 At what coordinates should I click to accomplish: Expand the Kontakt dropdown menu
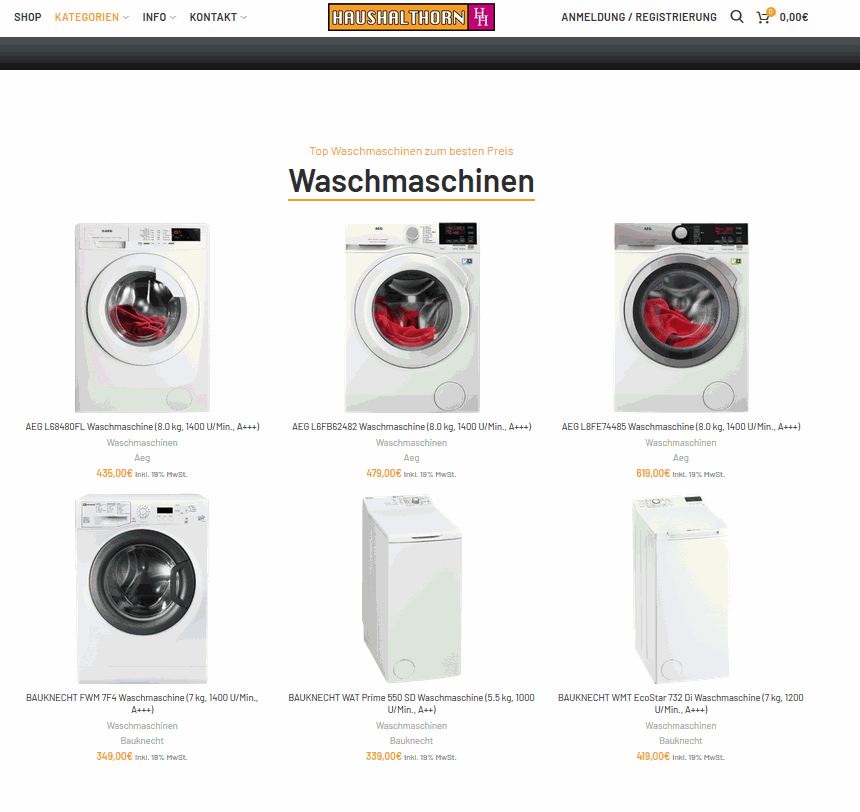[x=218, y=17]
